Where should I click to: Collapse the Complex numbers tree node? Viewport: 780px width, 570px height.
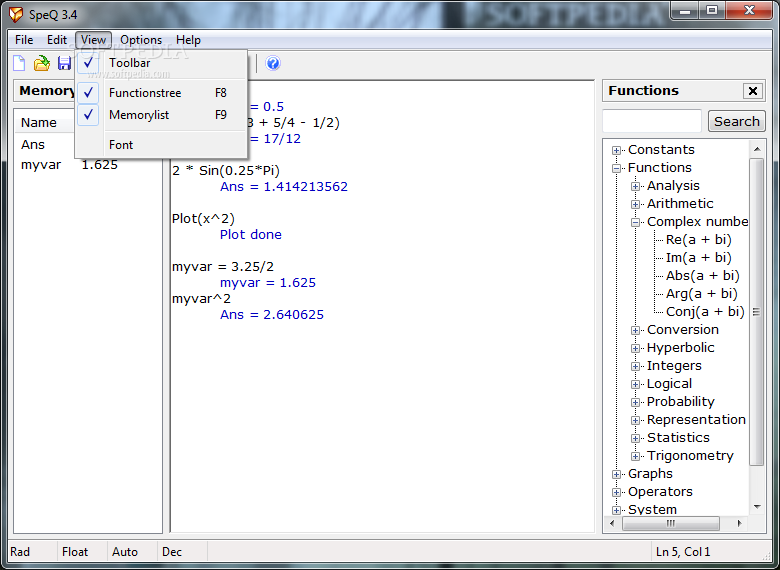click(635, 222)
